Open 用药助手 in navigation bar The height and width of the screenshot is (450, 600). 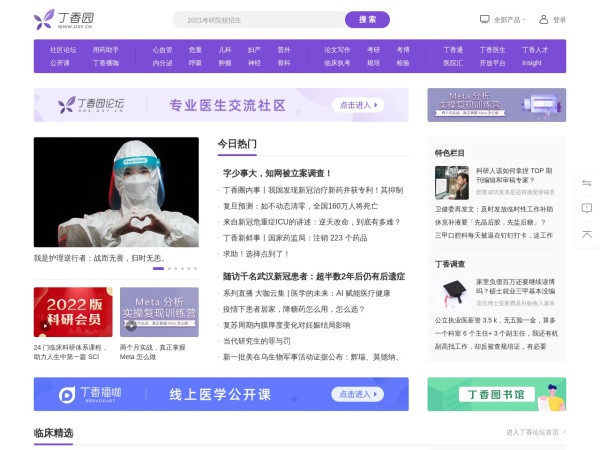pos(106,50)
